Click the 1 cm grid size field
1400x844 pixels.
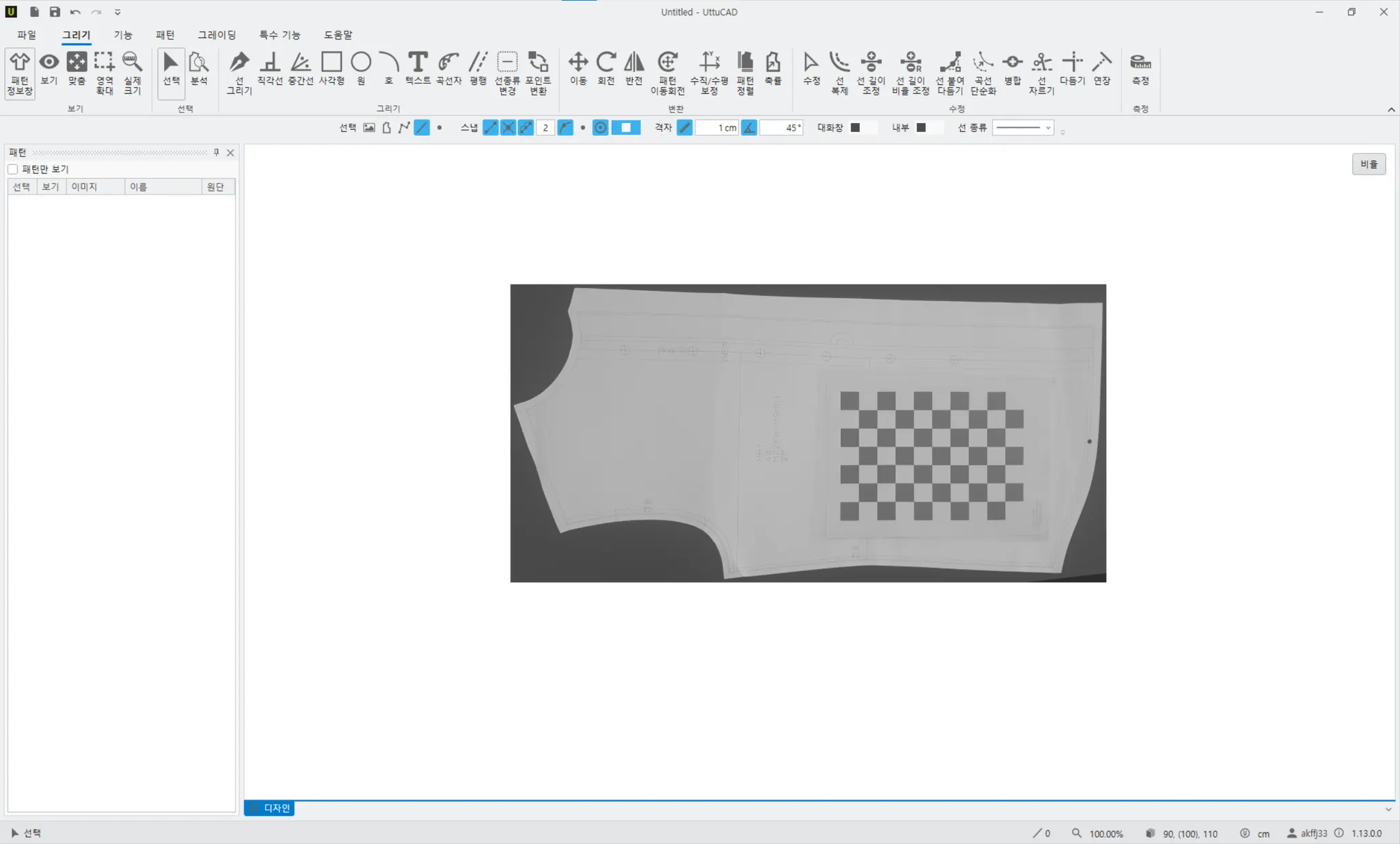(717, 128)
